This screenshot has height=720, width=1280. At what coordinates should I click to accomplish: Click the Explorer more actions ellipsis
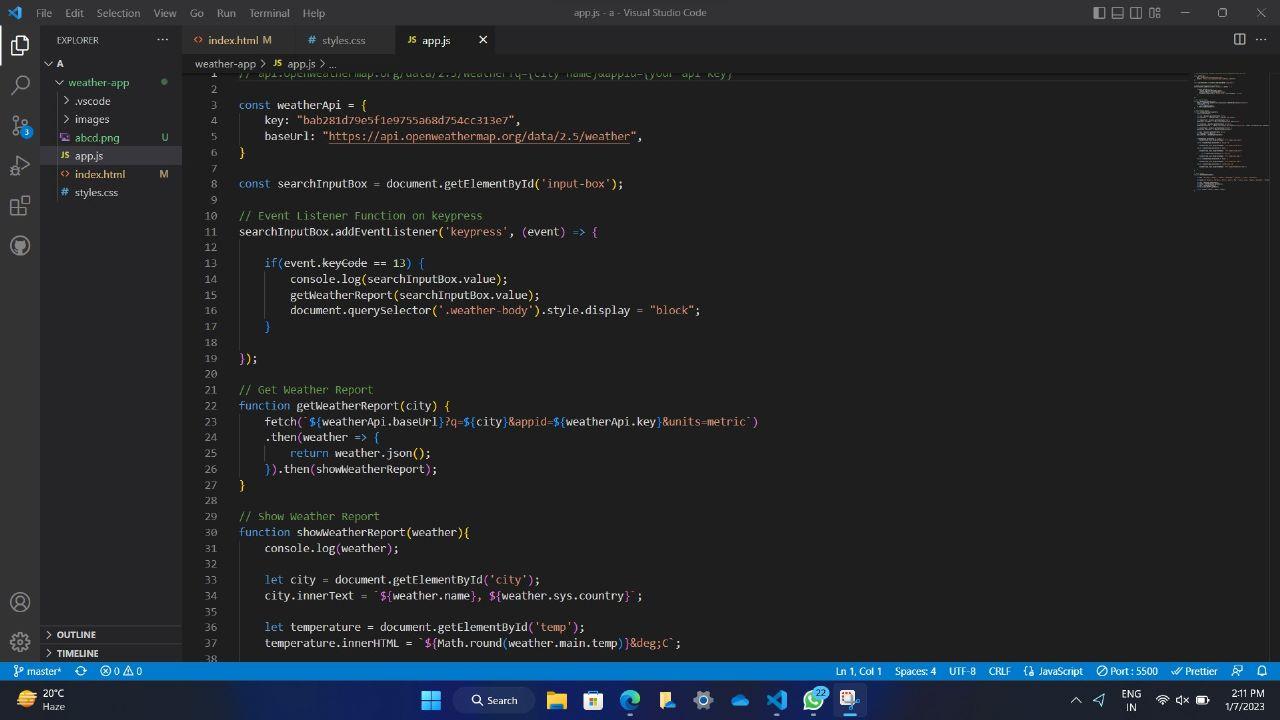coord(163,40)
